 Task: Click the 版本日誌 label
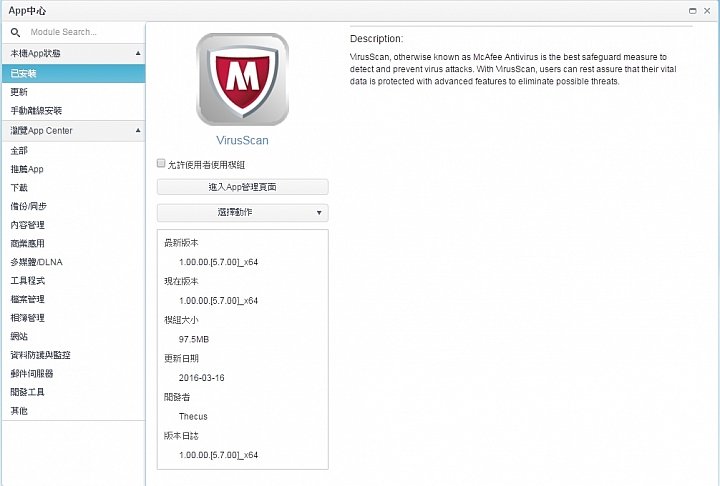181,436
